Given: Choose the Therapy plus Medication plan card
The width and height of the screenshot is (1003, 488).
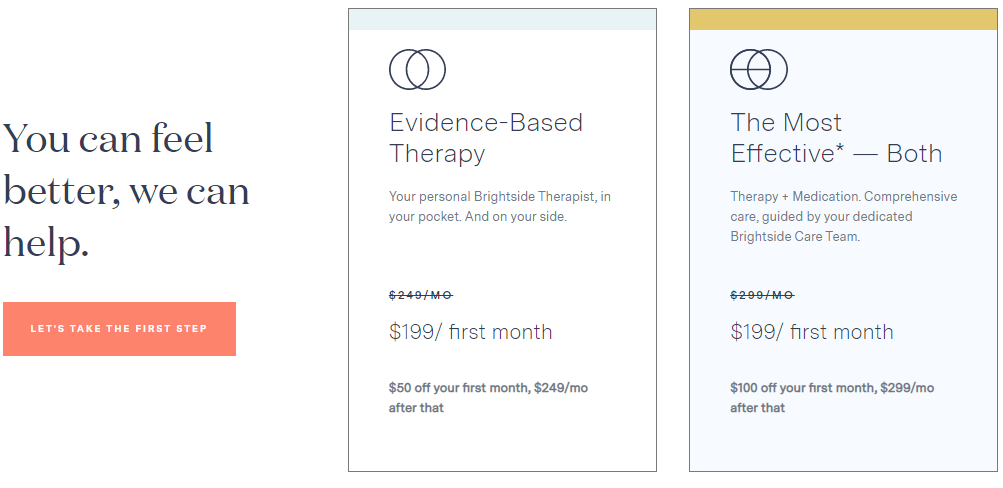Looking at the screenshot, I should [843, 240].
